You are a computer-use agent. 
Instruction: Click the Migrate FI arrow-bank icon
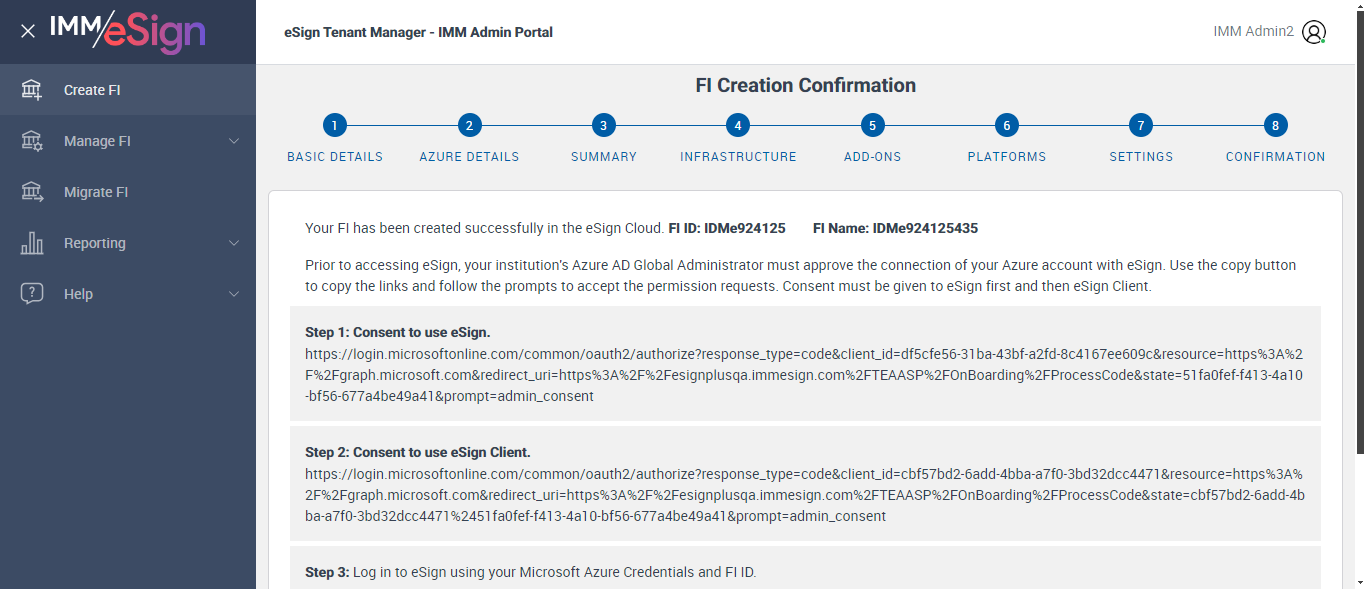32,192
